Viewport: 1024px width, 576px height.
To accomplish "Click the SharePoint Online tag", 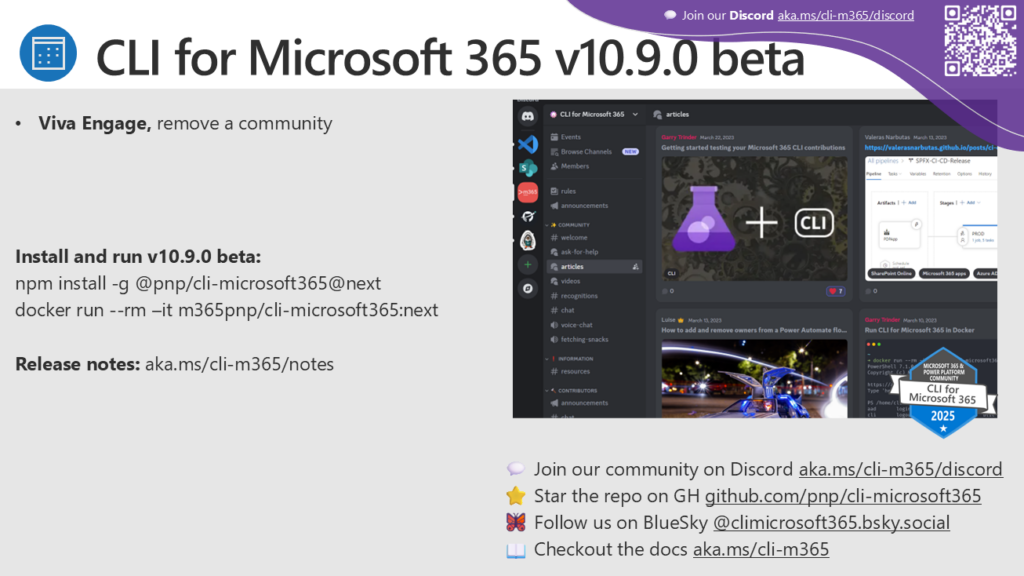I will [x=891, y=274].
